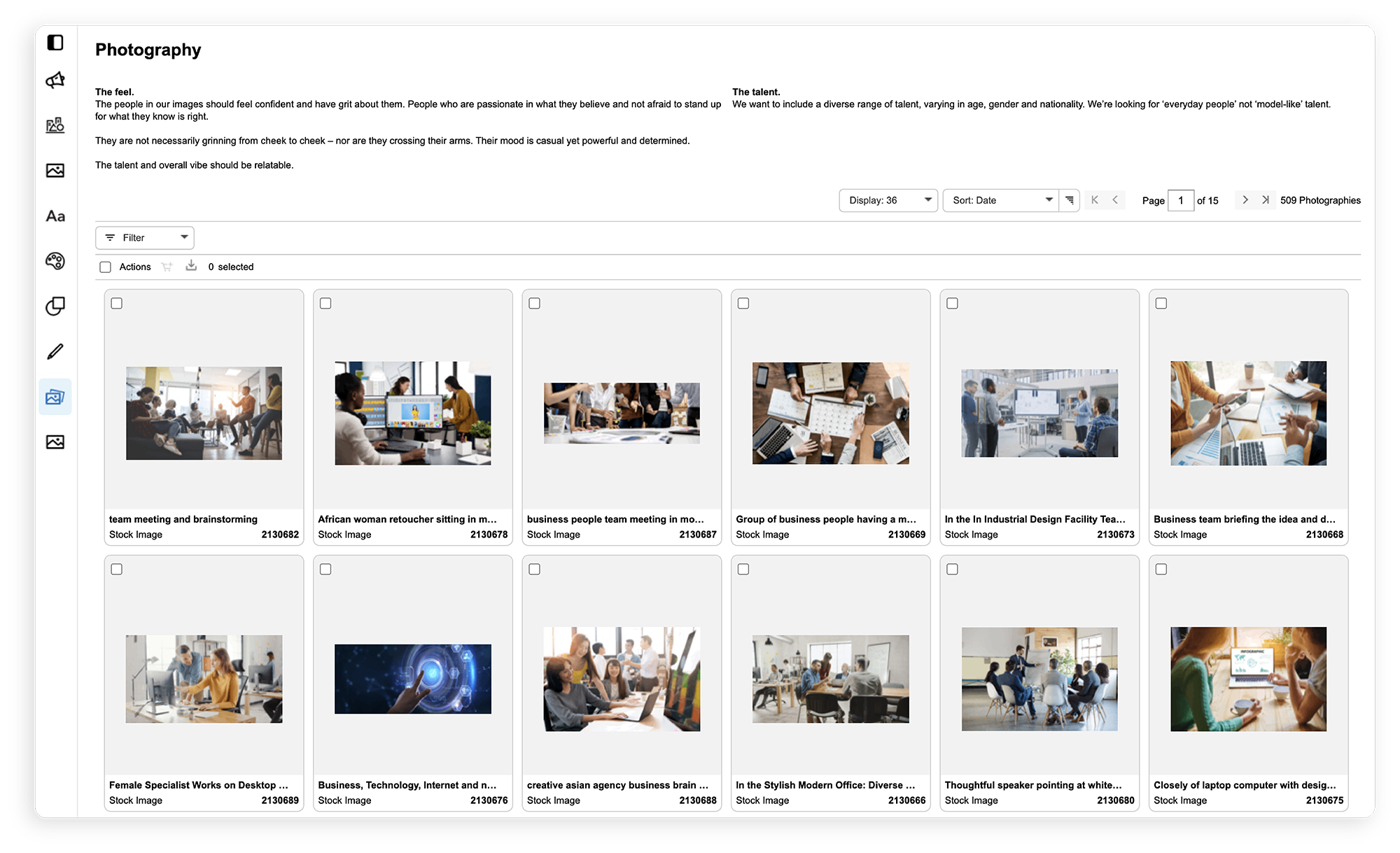Image resolution: width=1400 pixels, height=853 pixels.
Task: Open creative asian agency thumbnail
Action: coord(622,679)
